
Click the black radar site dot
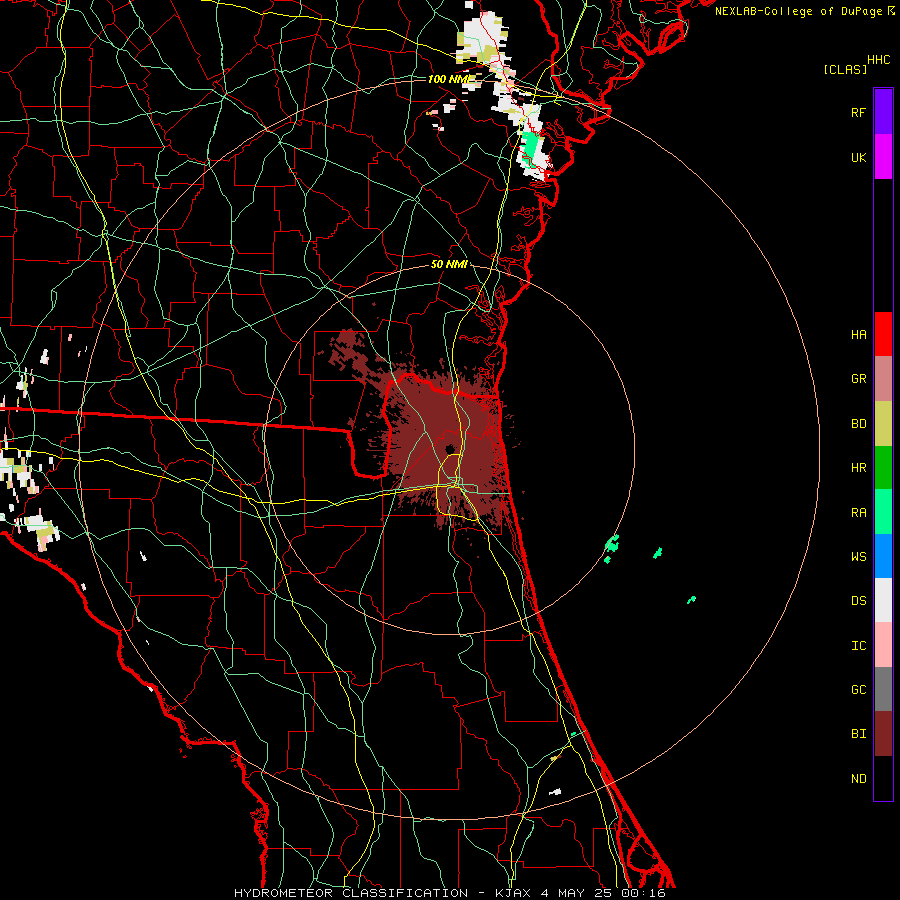pyautogui.click(x=449, y=449)
